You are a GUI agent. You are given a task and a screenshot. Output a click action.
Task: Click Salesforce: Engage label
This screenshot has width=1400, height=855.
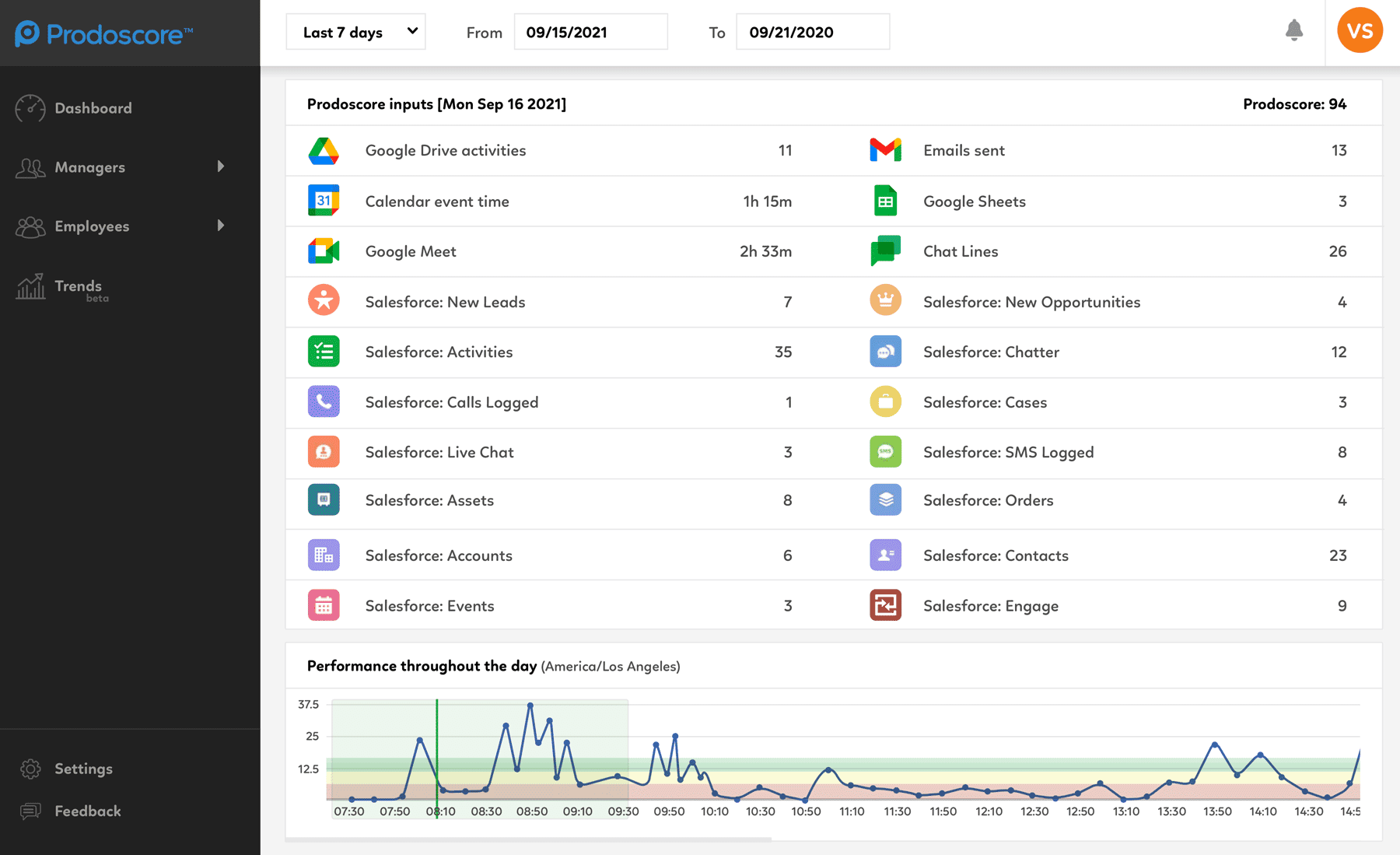991,606
